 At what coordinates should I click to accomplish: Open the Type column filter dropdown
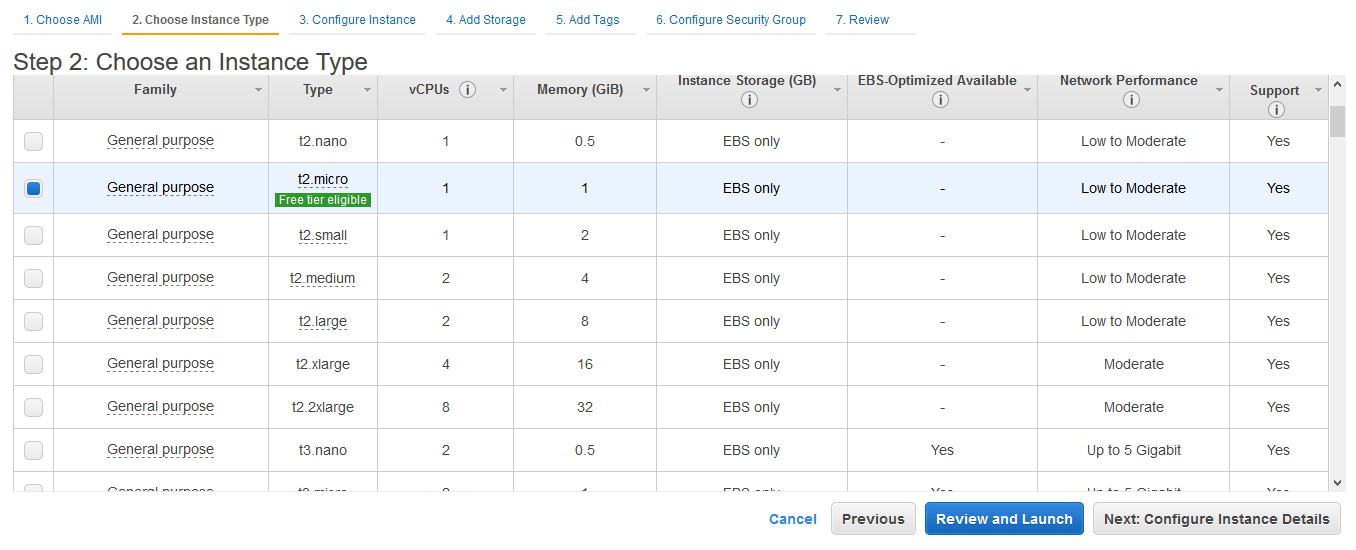(x=367, y=90)
